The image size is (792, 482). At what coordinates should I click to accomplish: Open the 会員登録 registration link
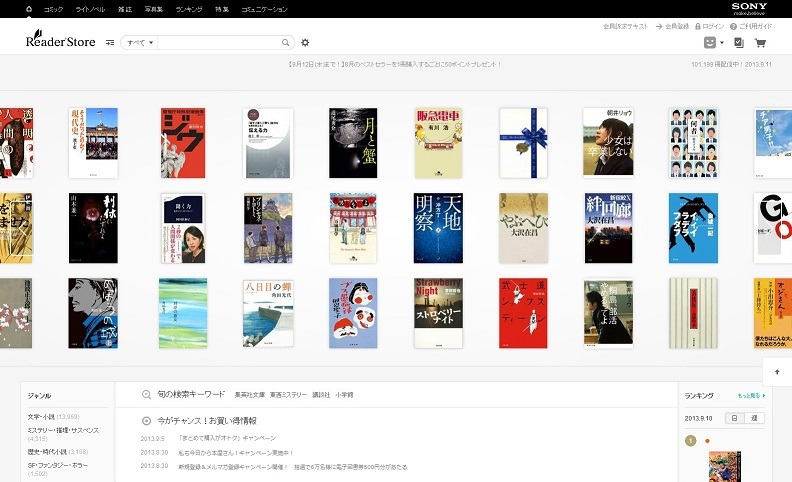coord(676,26)
